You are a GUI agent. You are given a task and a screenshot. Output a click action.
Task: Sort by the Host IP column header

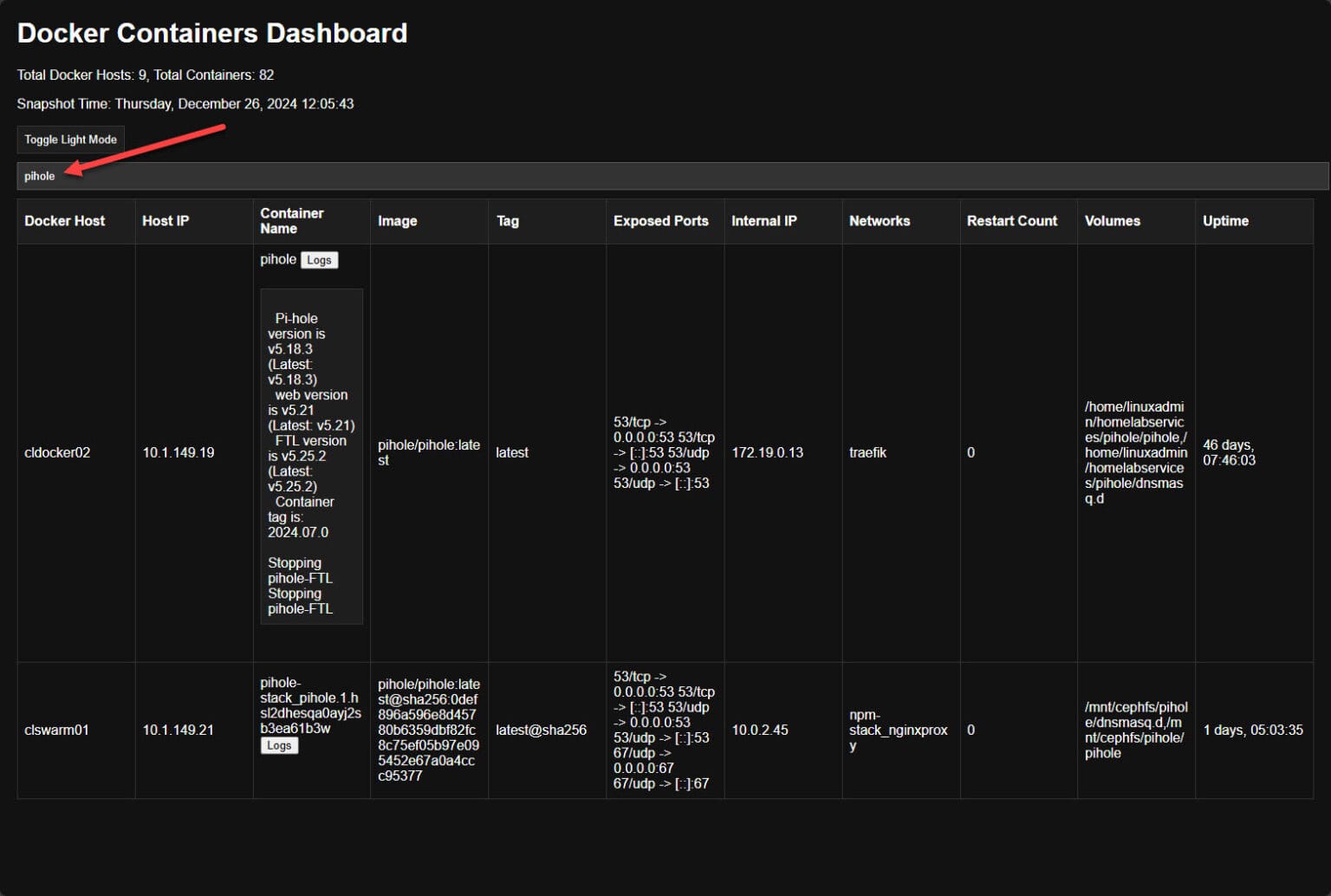(x=165, y=221)
